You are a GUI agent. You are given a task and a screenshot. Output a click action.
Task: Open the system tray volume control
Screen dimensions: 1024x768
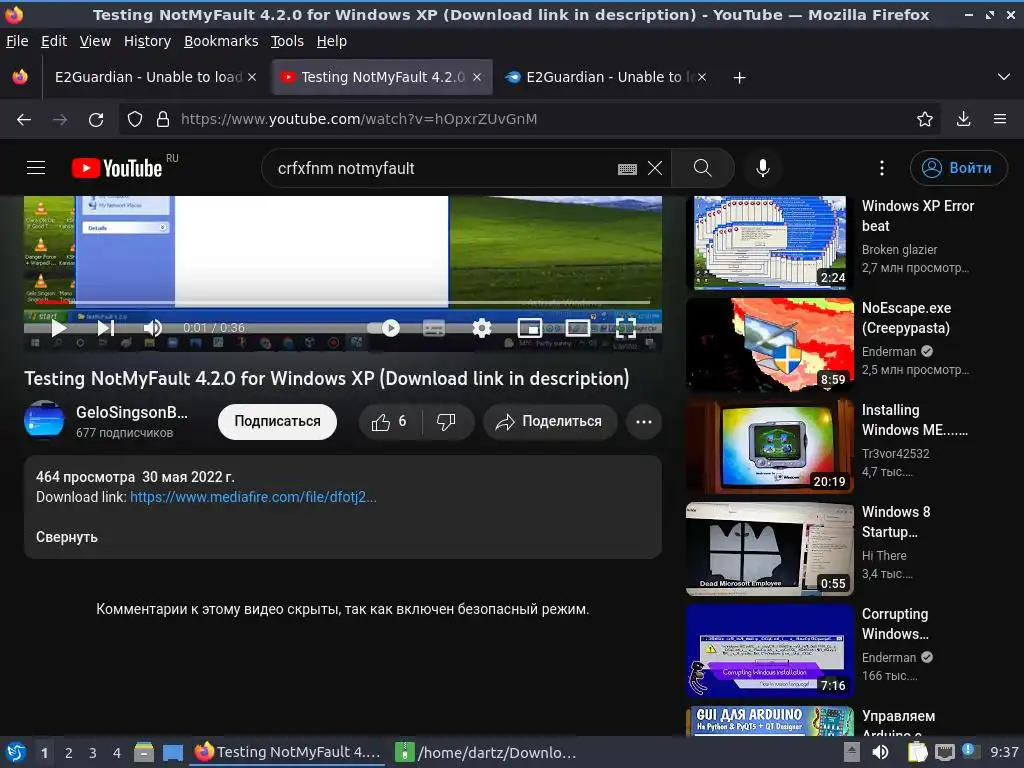880,752
